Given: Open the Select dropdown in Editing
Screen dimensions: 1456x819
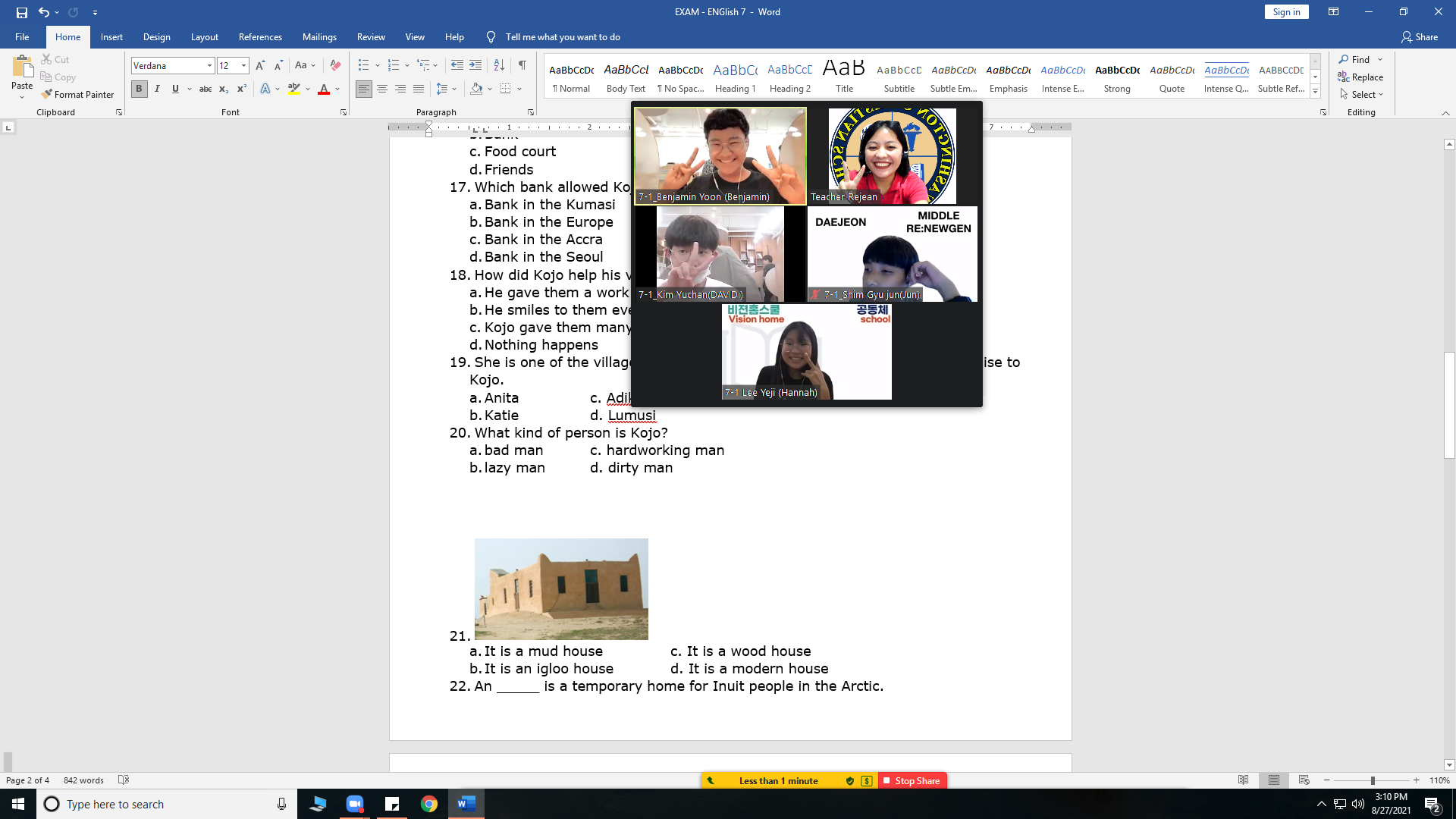Looking at the screenshot, I should pyautogui.click(x=1362, y=95).
